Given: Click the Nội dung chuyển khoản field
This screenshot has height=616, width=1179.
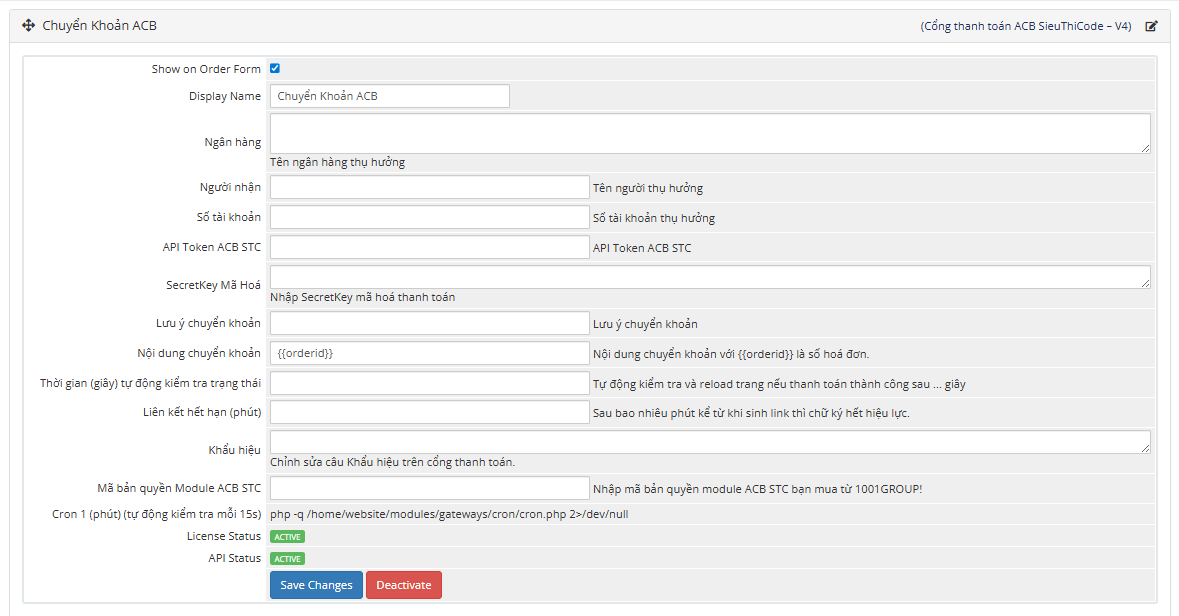Looking at the screenshot, I should pyautogui.click(x=430, y=353).
